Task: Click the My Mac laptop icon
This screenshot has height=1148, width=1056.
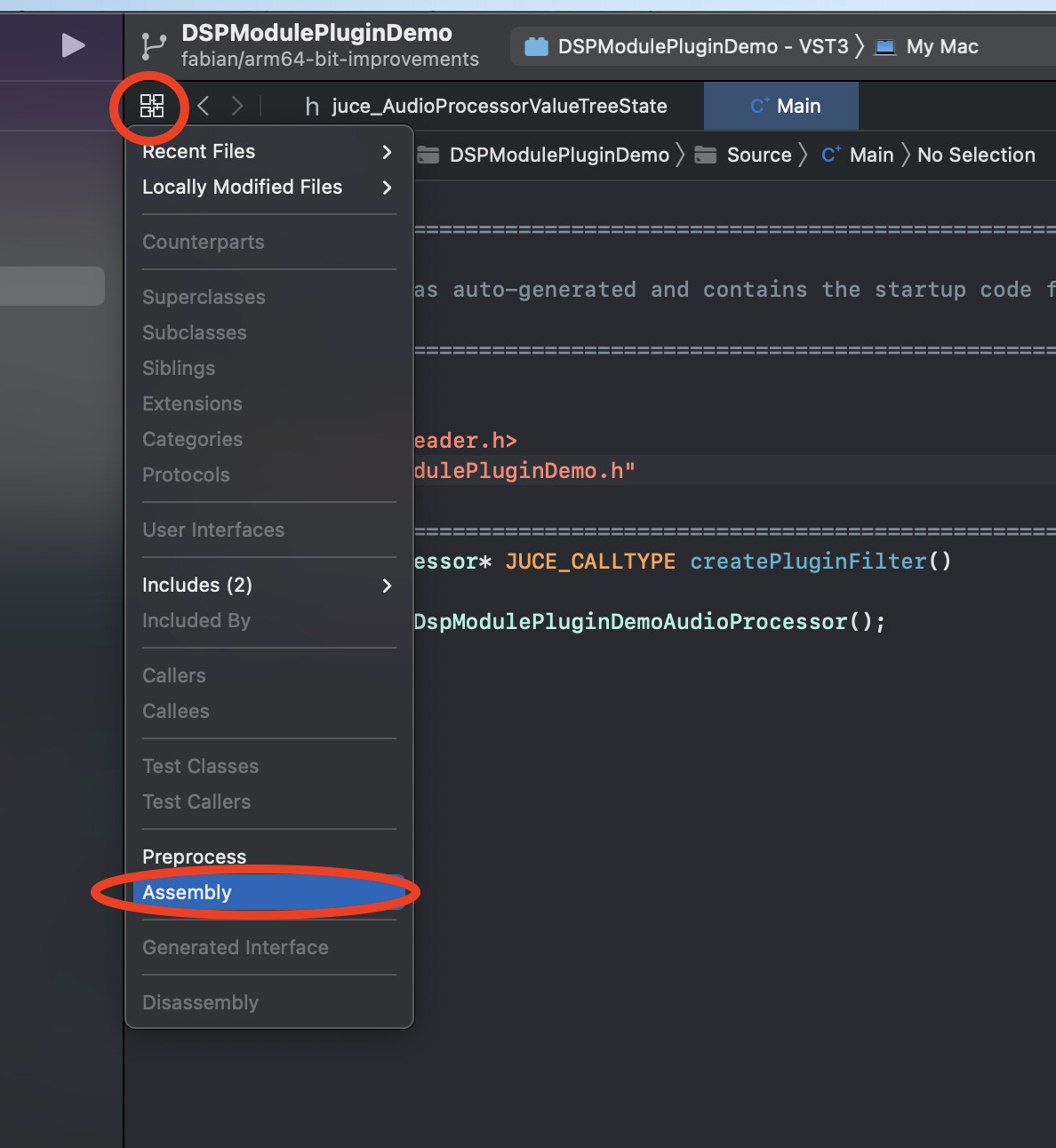Action: click(885, 47)
